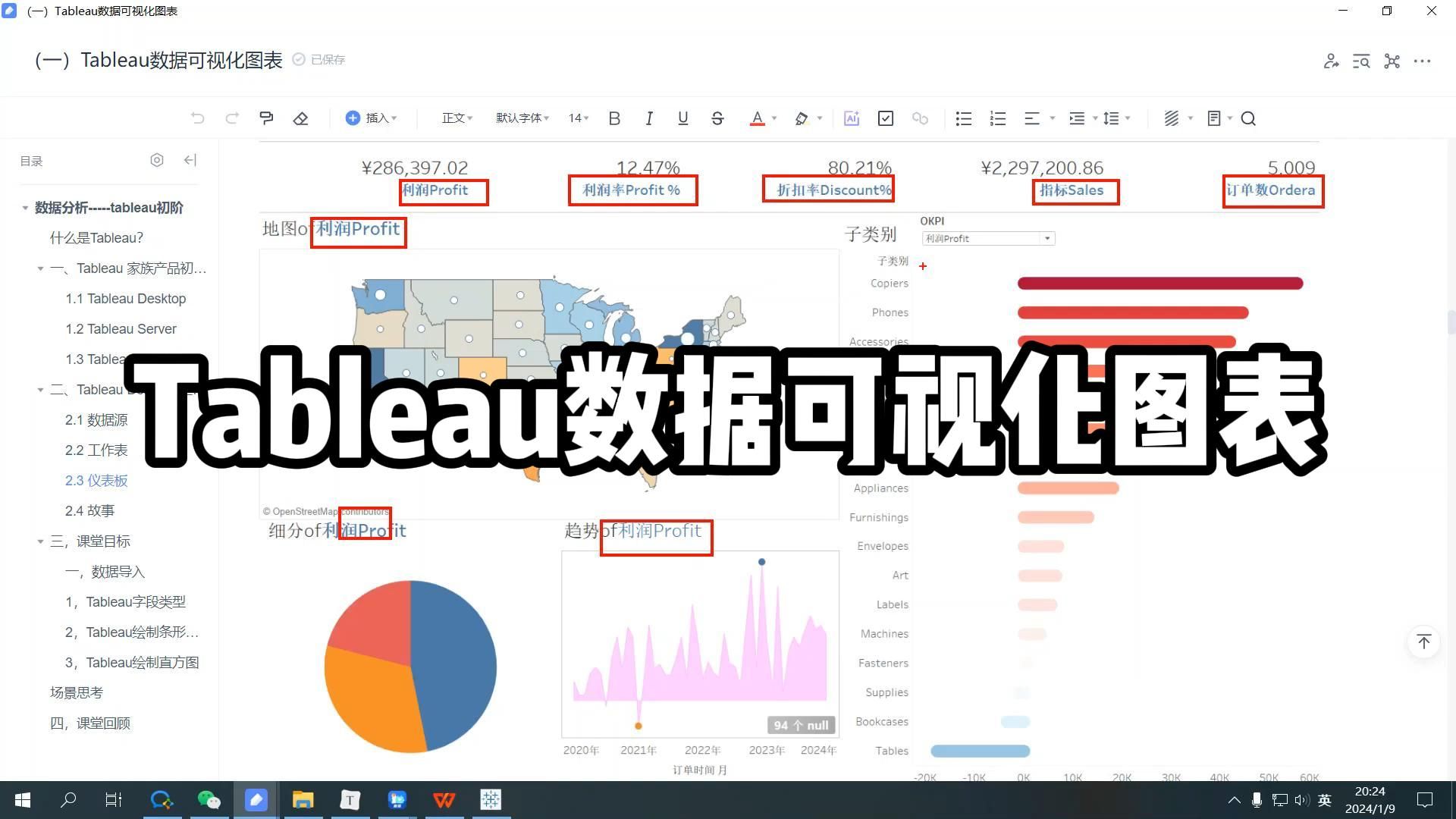Click the Strikethrough formatting icon
This screenshot has width=1456, height=819.
(716, 119)
